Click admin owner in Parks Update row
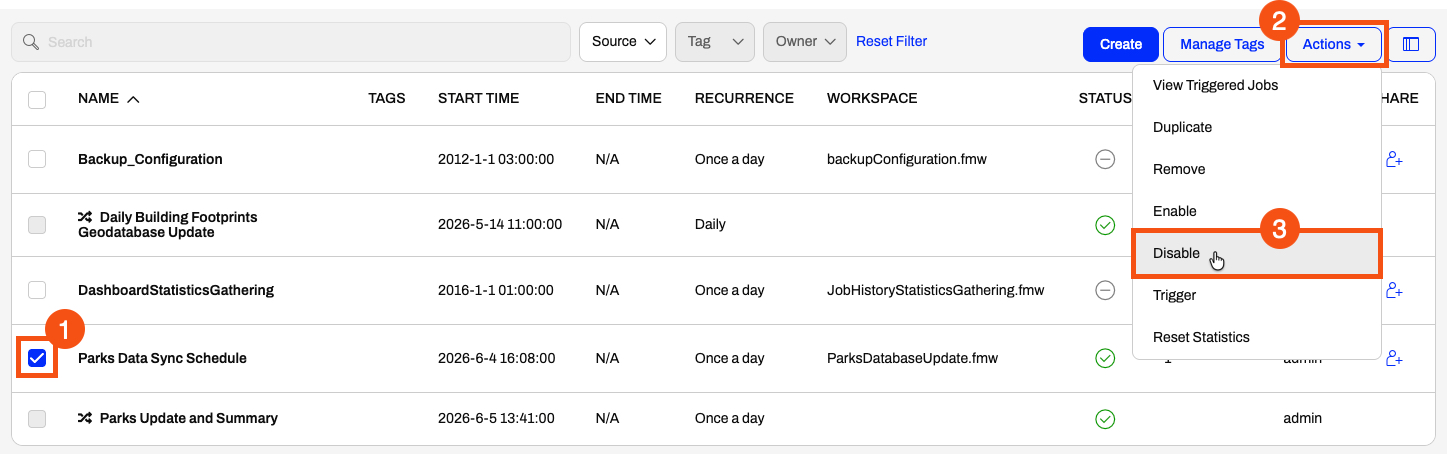This screenshot has width=1447, height=454. [1302, 418]
